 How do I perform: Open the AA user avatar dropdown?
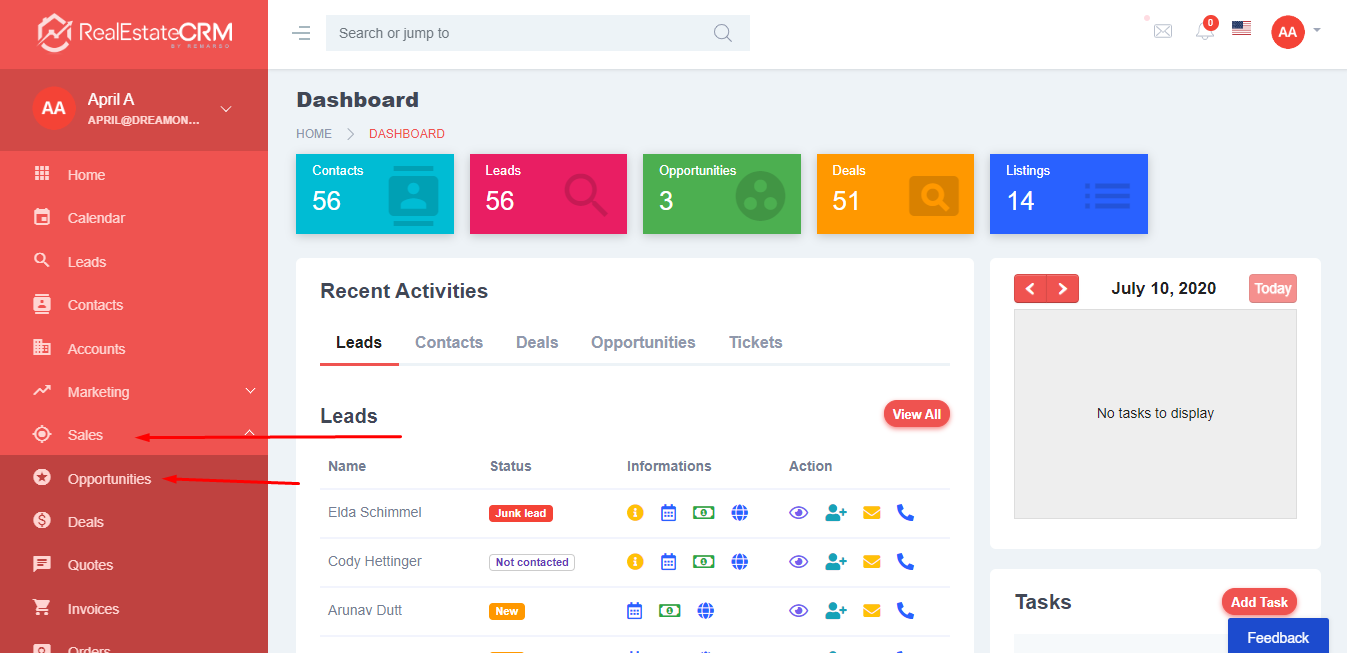click(x=1295, y=32)
